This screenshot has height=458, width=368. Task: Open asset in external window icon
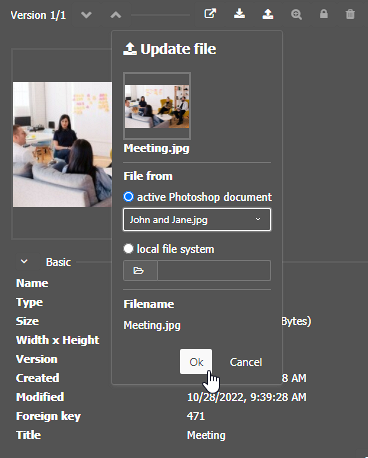(210, 14)
